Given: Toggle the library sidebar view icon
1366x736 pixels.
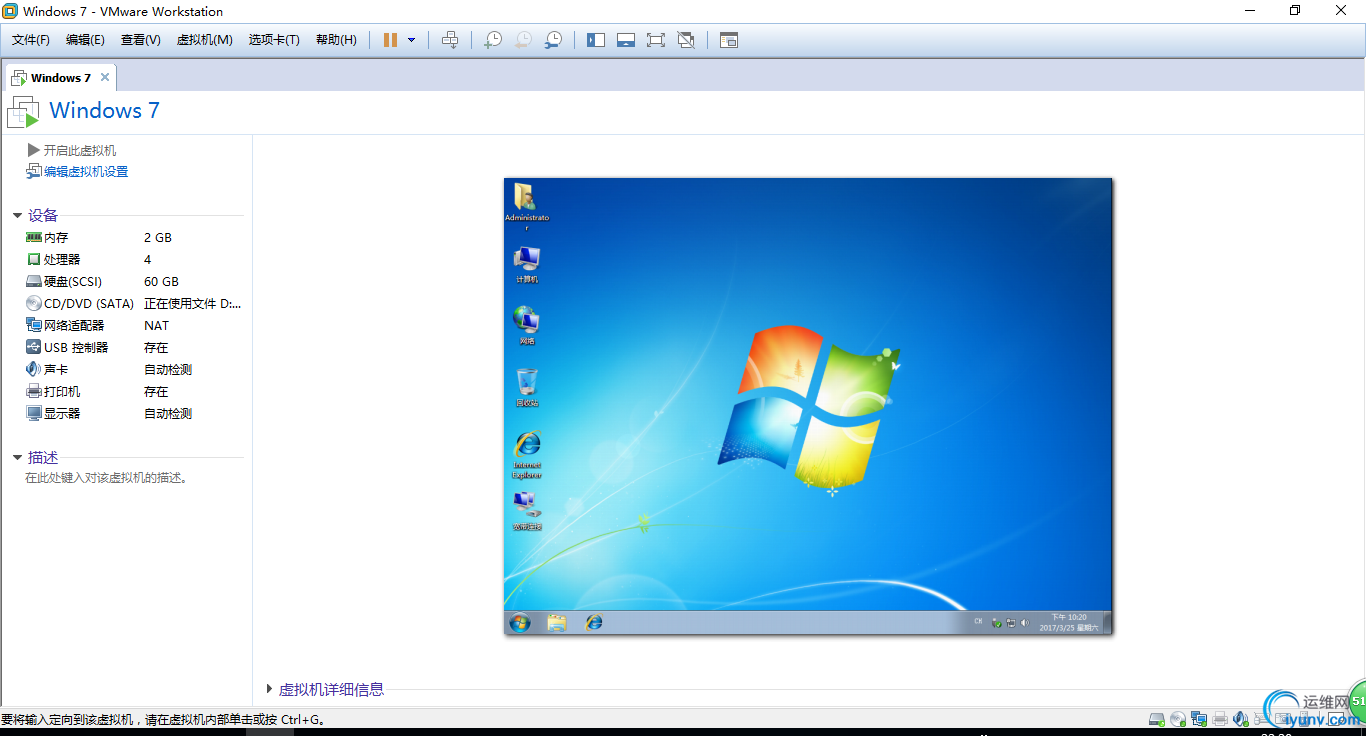Looking at the screenshot, I should pos(596,40).
